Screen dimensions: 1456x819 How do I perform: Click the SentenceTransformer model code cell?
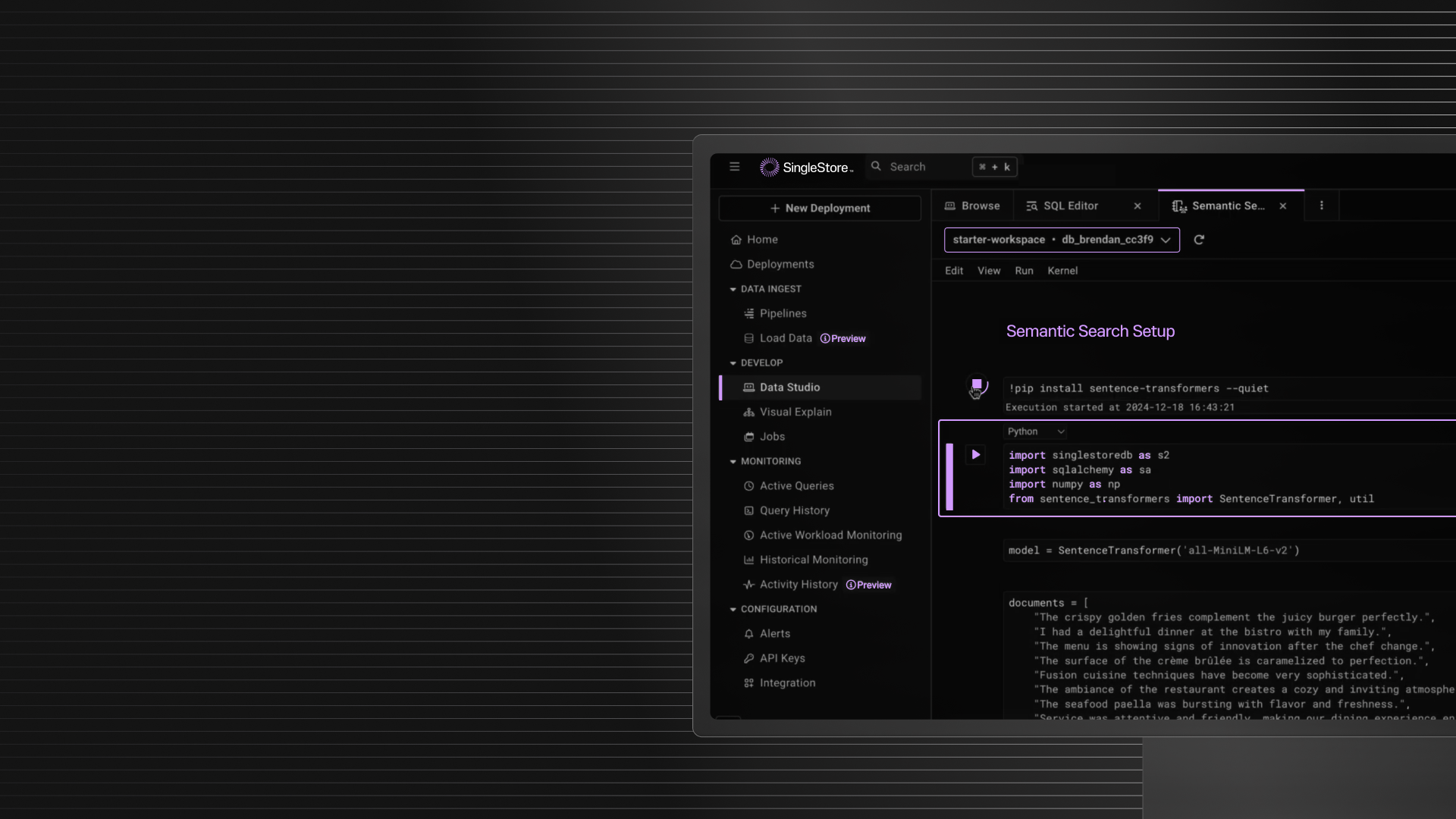tap(1229, 551)
